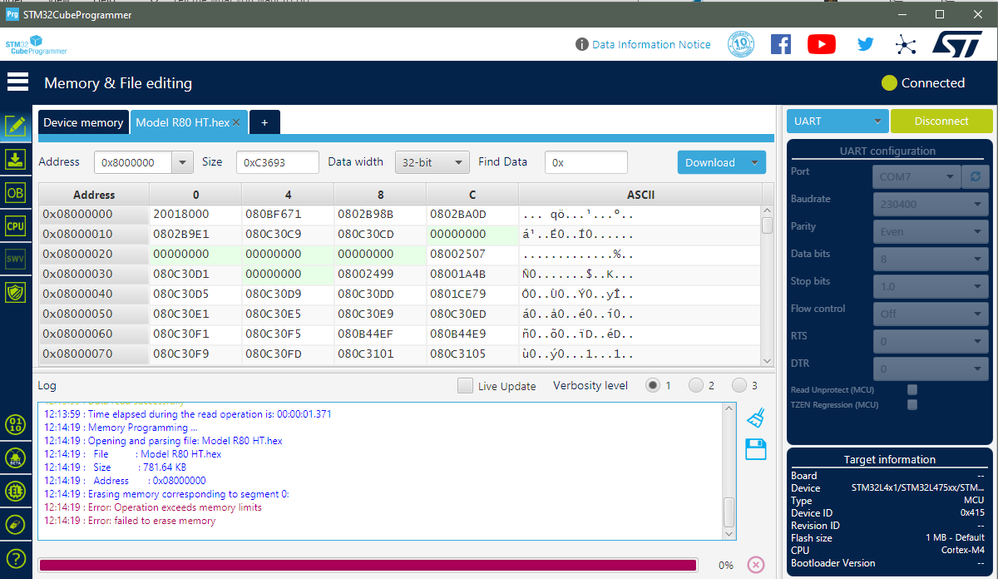This screenshot has height=579, width=998.
Task: Switch to the Device memory tab
Action: pos(83,122)
